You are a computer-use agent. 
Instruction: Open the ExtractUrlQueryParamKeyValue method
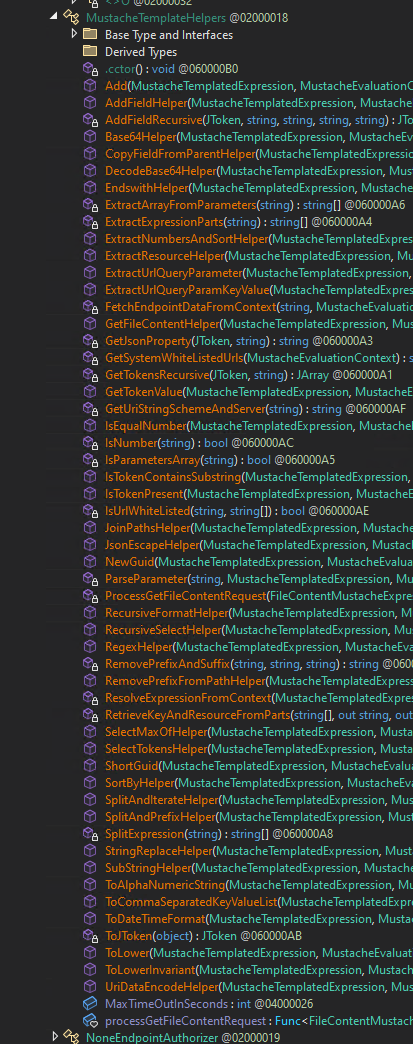(x=187, y=290)
